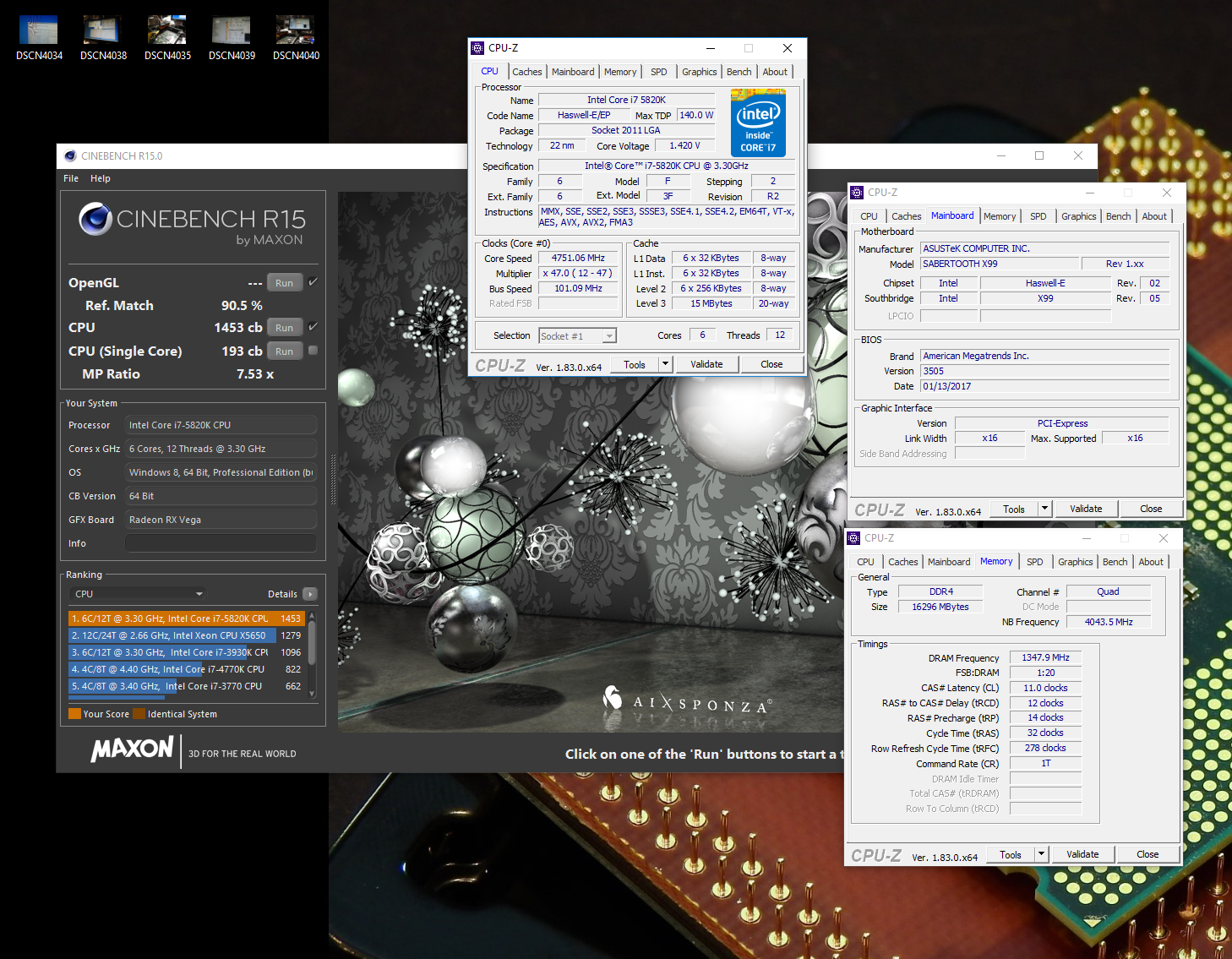The width and height of the screenshot is (1232, 959).
Task: Click Close button in top CPU-Z window
Action: pos(771,364)
